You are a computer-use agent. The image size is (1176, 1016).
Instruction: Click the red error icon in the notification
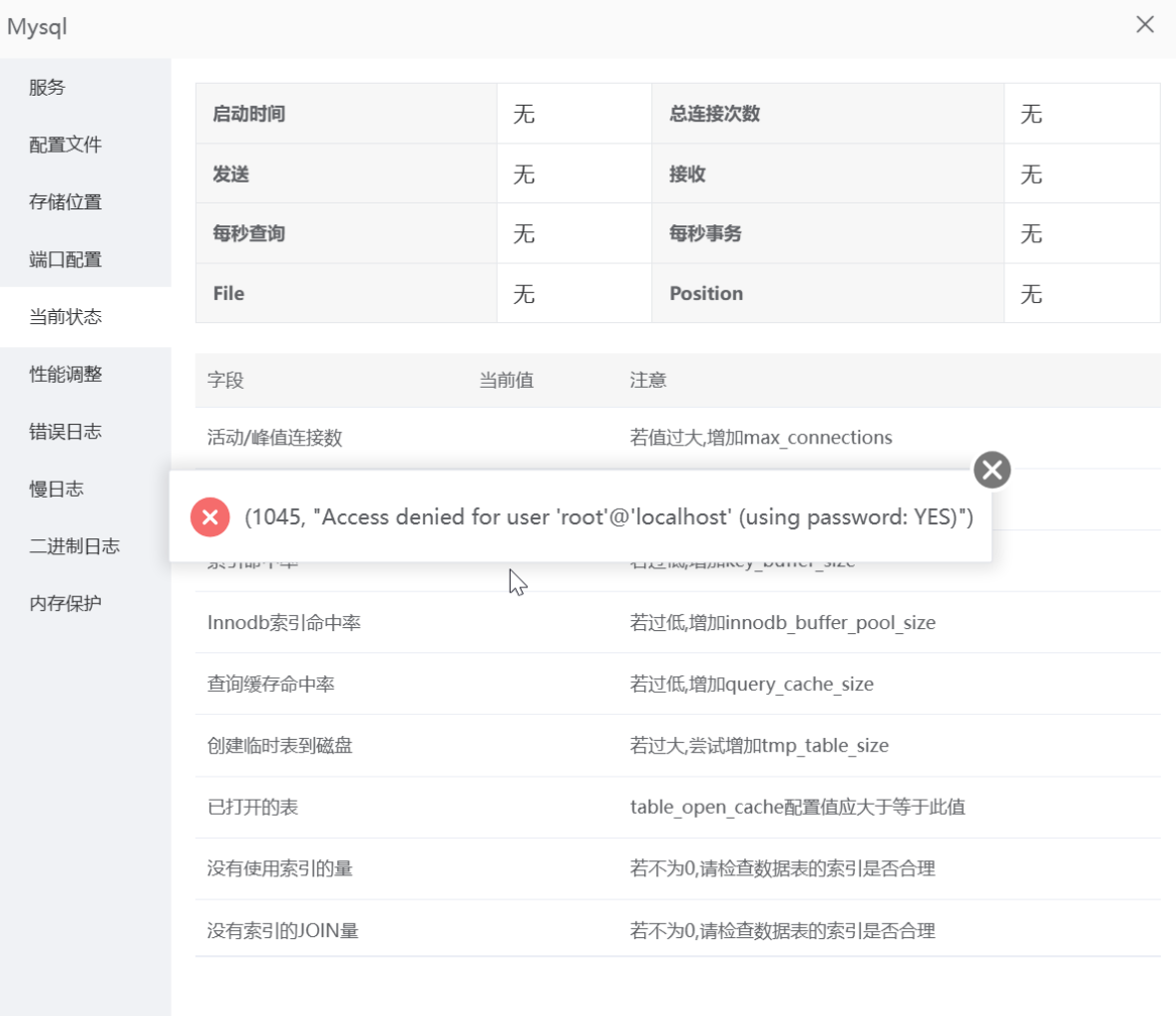[210, 516]
